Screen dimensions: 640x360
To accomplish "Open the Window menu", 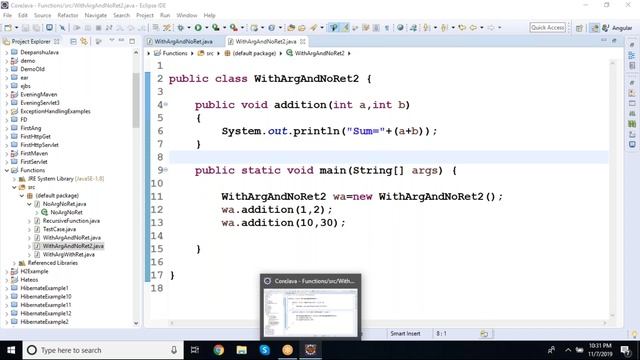I will click(187, 15).
